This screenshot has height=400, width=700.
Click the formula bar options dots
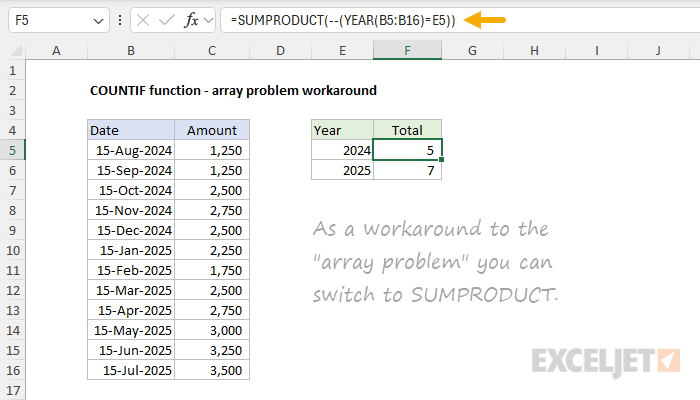tap(120, 20)
